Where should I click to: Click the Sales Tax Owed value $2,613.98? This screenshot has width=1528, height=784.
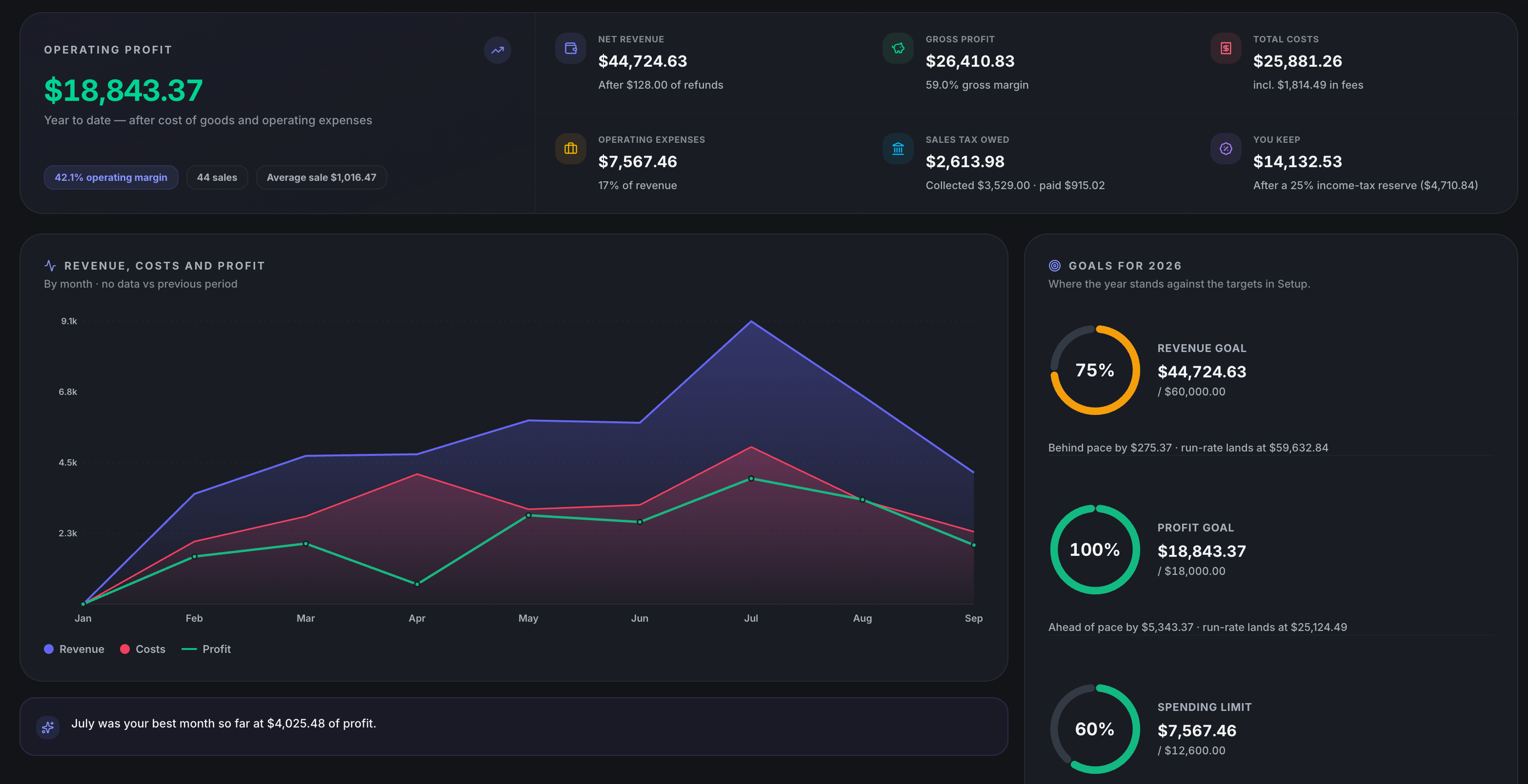[965, 162]
